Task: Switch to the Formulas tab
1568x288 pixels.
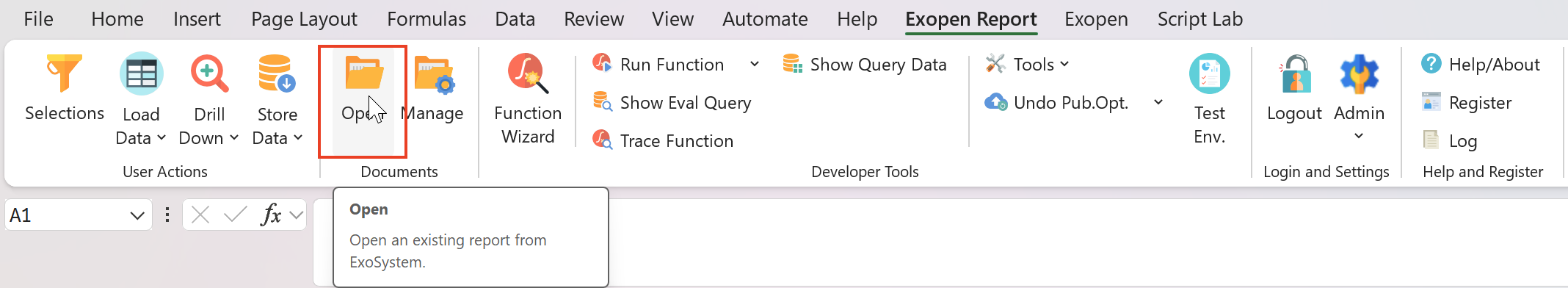Action: pyautogui.click(x=427, y=19)
